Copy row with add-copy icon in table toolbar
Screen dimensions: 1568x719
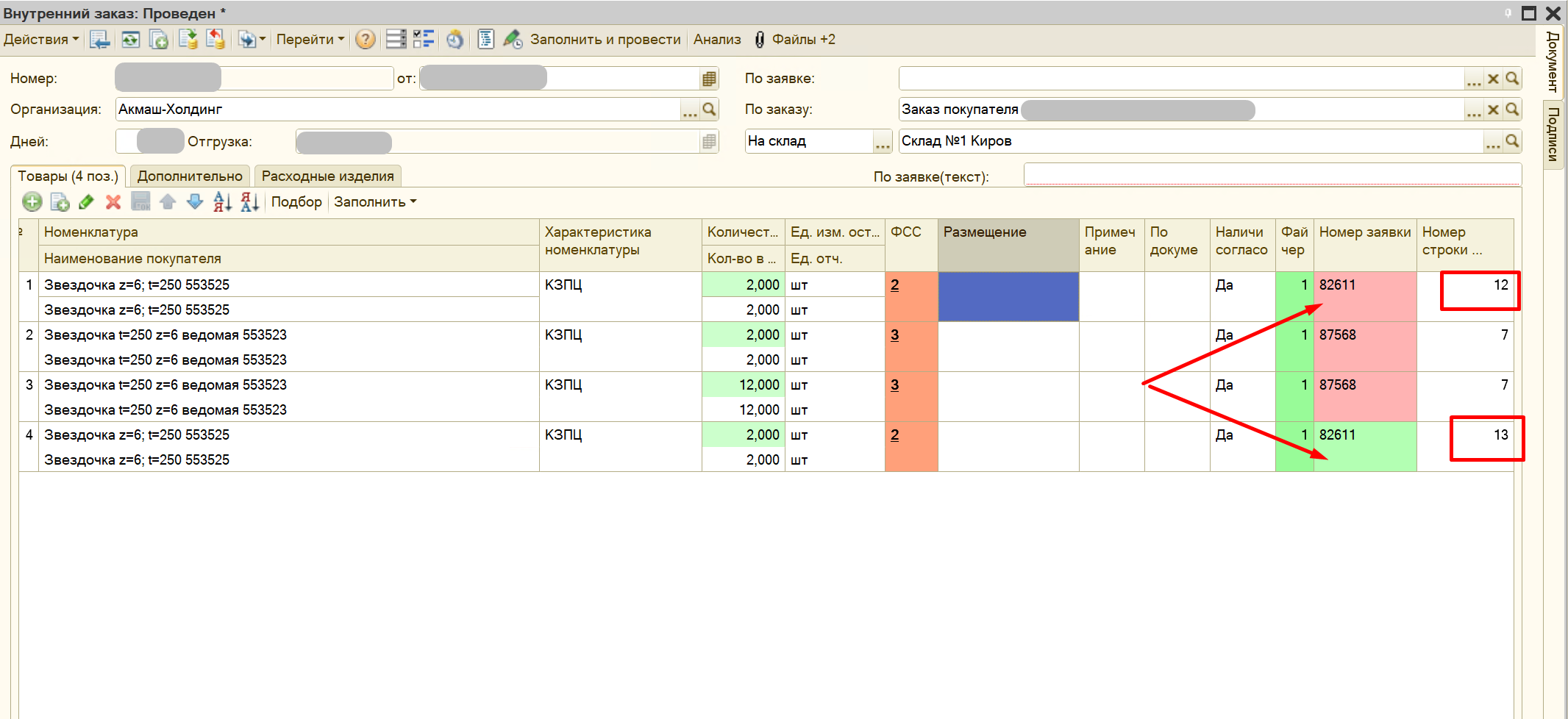coord(60,201)
